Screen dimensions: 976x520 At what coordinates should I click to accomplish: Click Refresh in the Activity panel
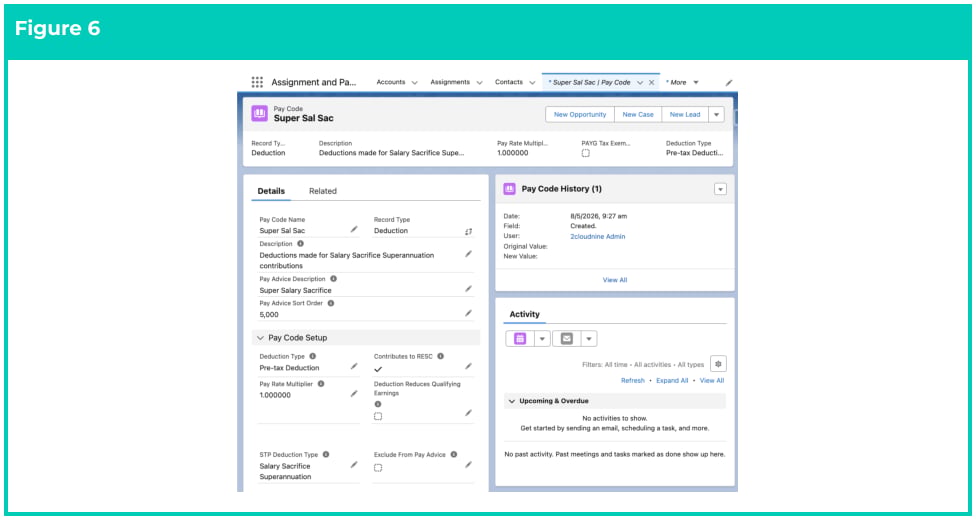pos(633,381)
